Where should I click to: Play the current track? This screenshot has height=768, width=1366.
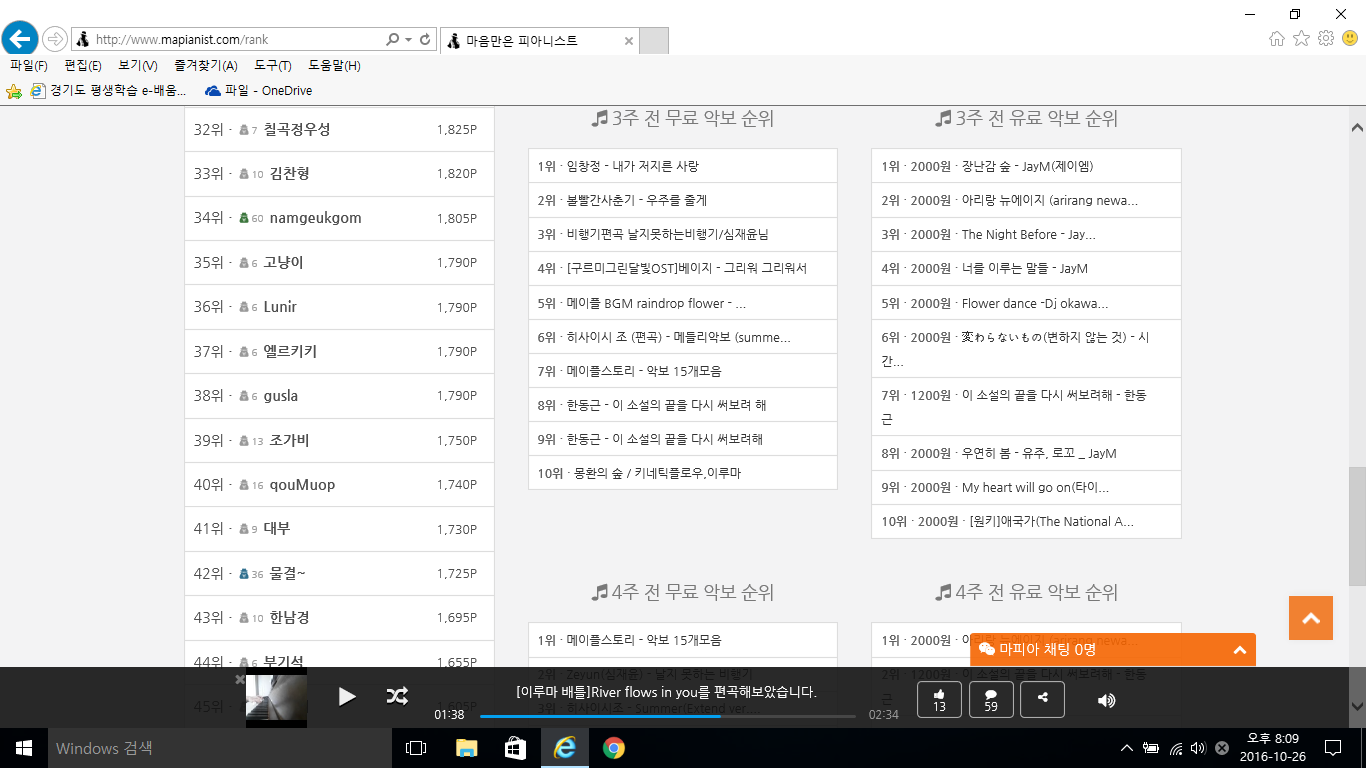347,698
